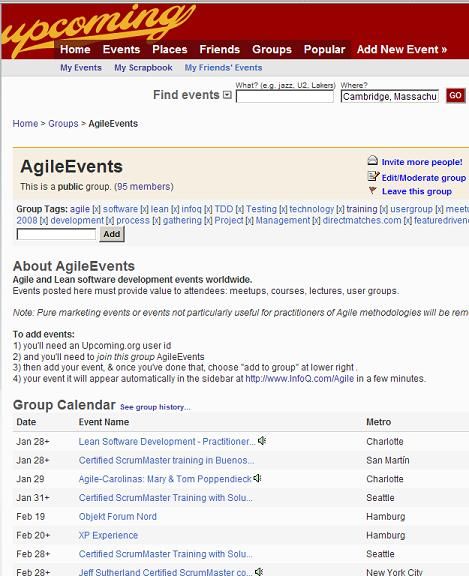Open Jan 31+ Certified ScrumMaster Training event

pyautogui.click(x=165, y=498)
